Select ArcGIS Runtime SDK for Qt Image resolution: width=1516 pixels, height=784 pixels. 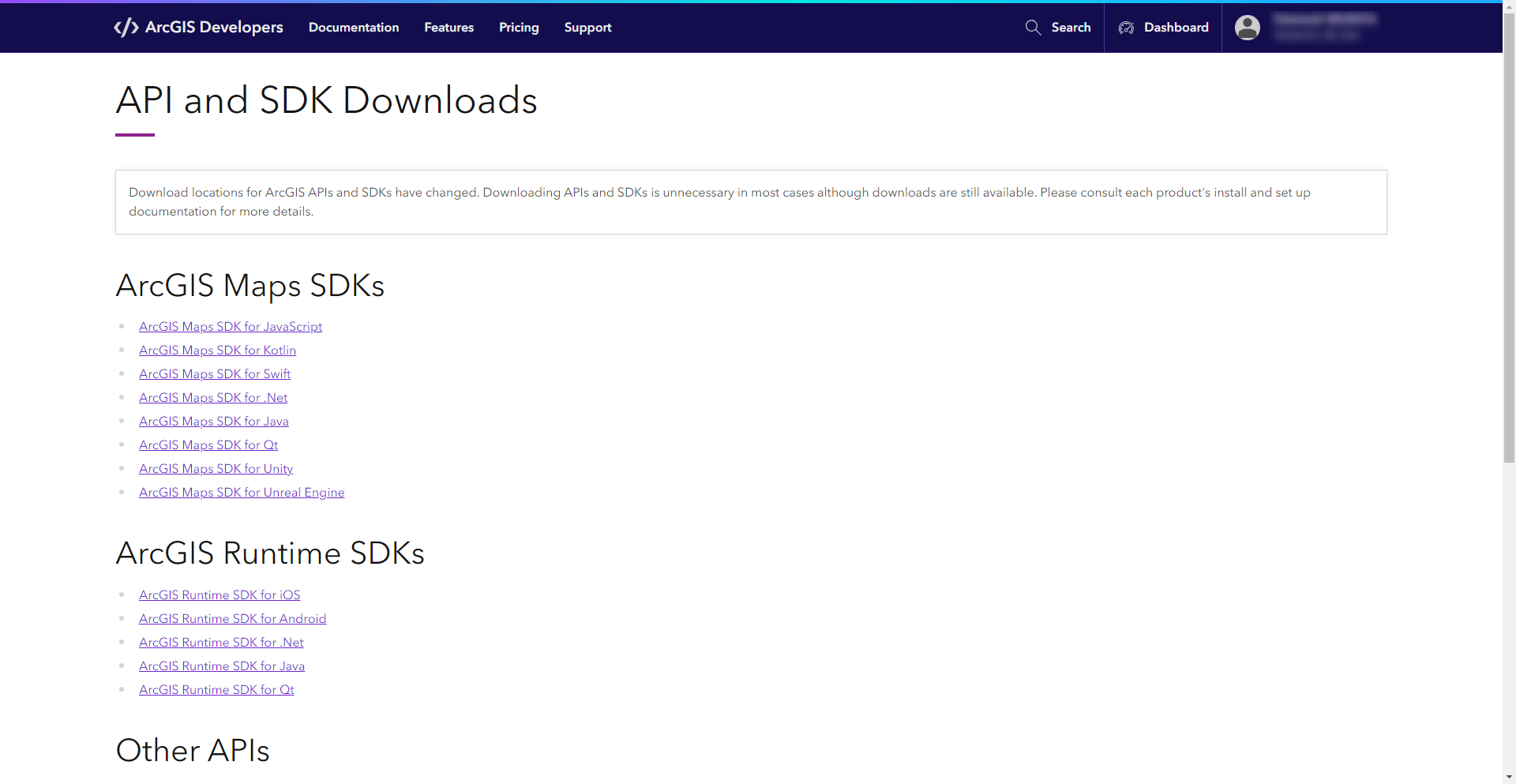pyautogui.click(x=216, y=690)
